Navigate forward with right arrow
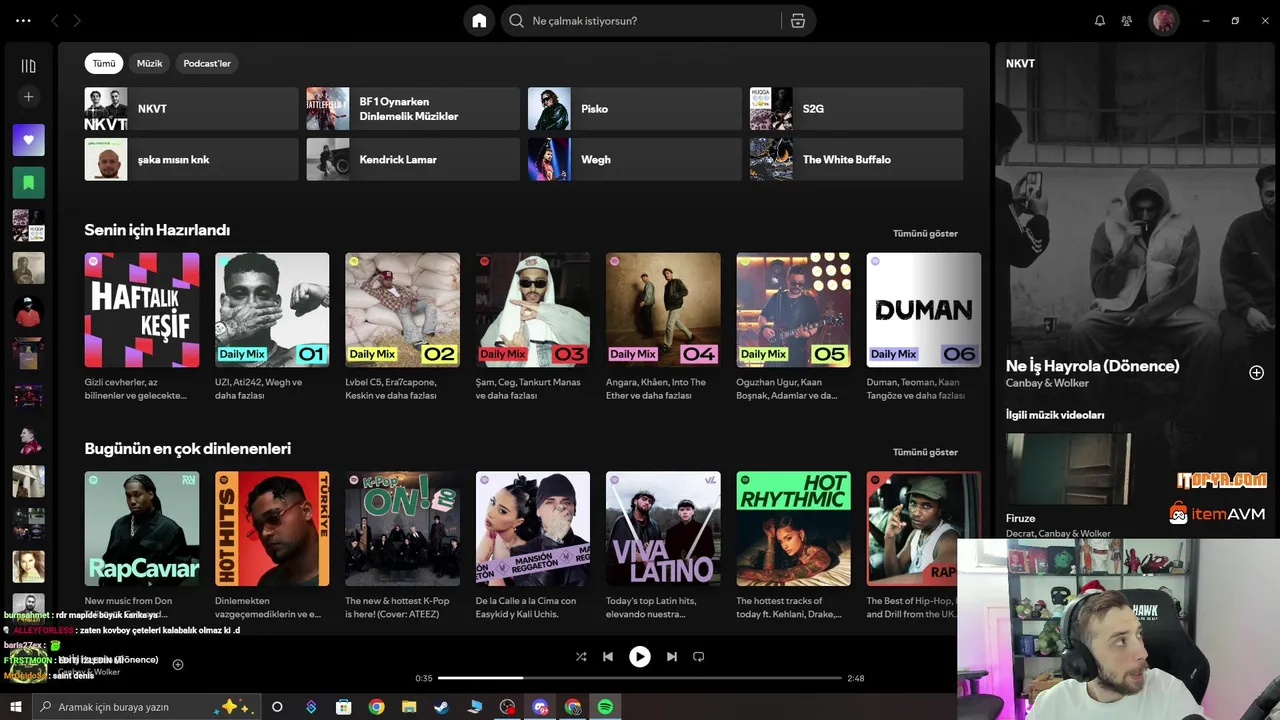 77,21
